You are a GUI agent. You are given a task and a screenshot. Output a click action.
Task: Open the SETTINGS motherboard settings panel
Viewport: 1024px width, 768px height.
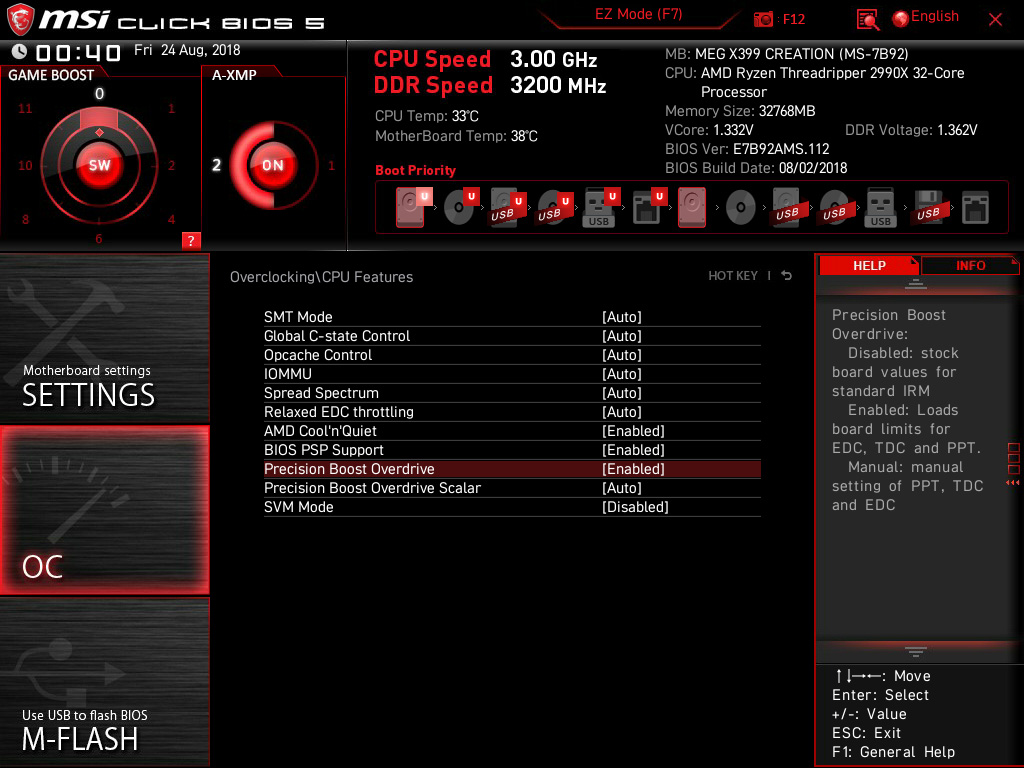pos(104,338)
